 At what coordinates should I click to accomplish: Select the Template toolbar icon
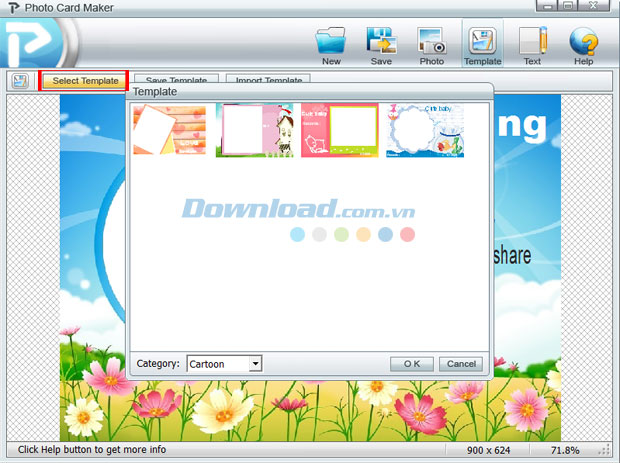click(x=482, y=42)
